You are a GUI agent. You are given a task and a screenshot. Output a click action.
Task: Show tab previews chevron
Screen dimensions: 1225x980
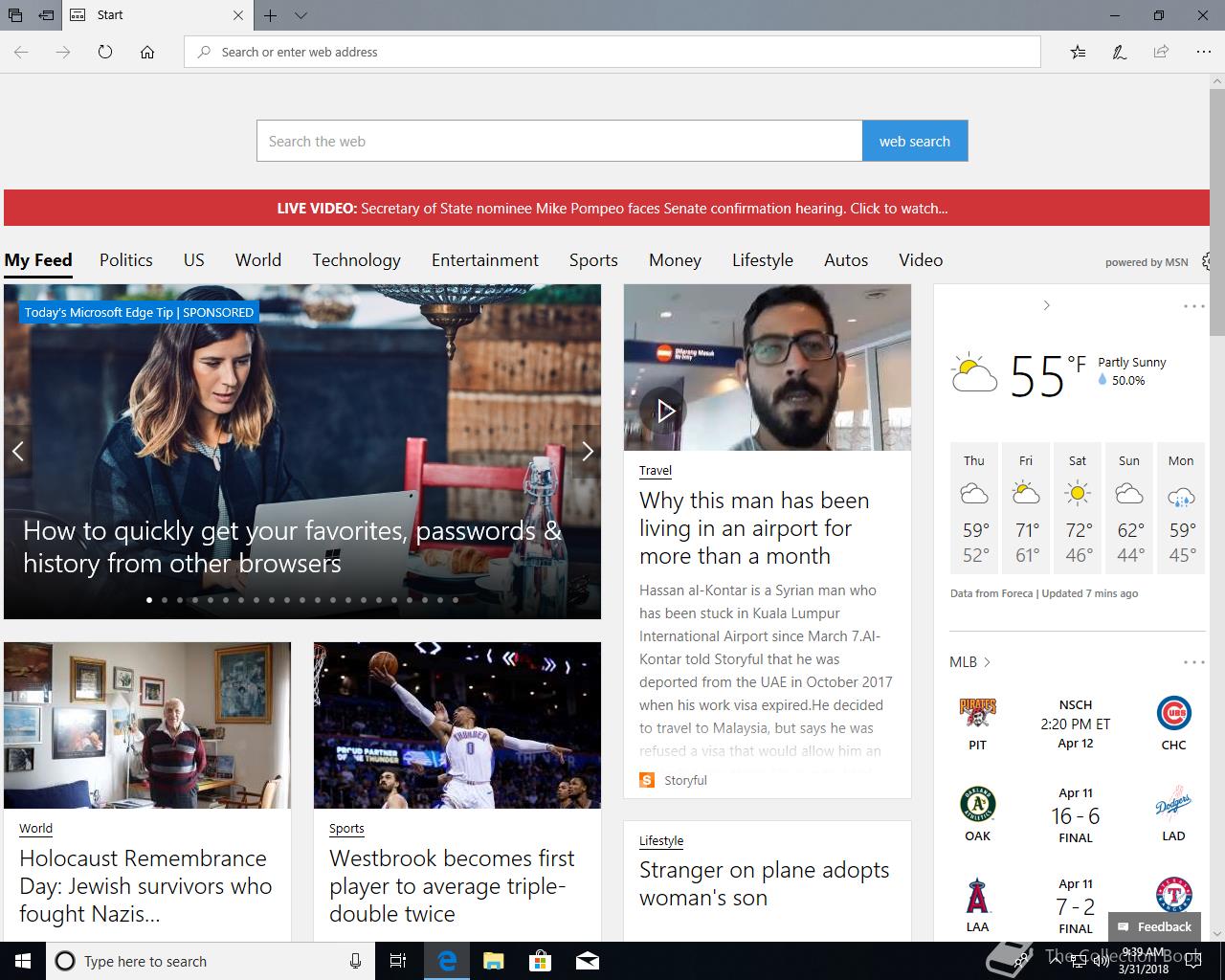(301, 15)
